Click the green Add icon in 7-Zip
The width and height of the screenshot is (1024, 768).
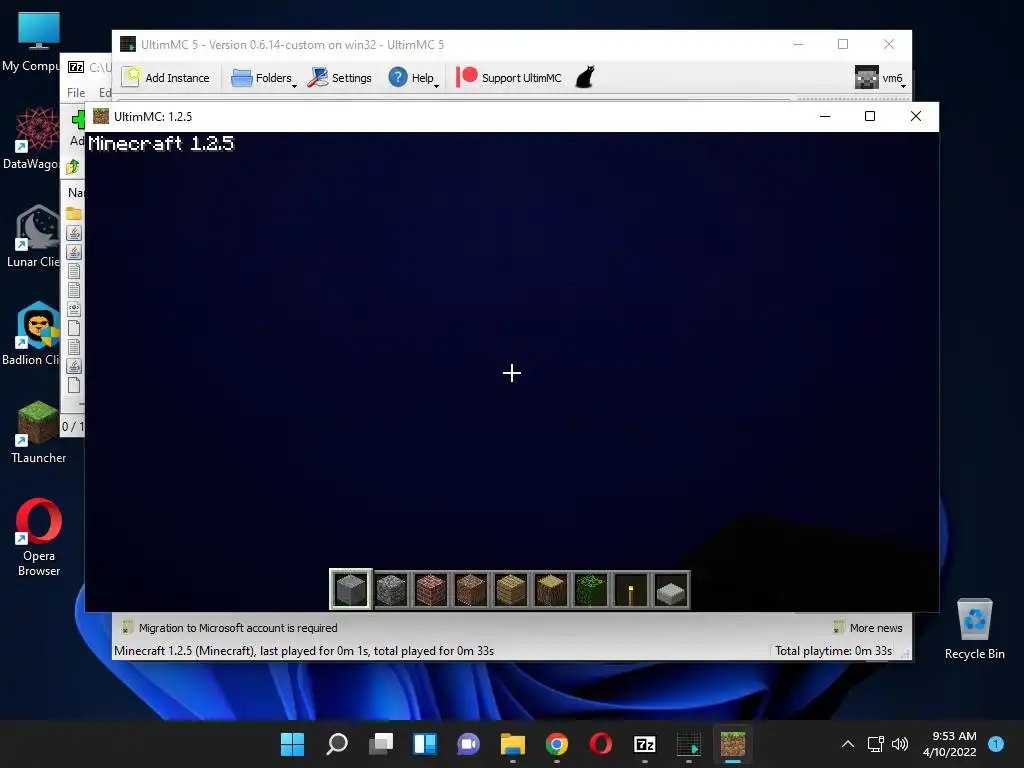pyautogui.click(x=78, y=119)
